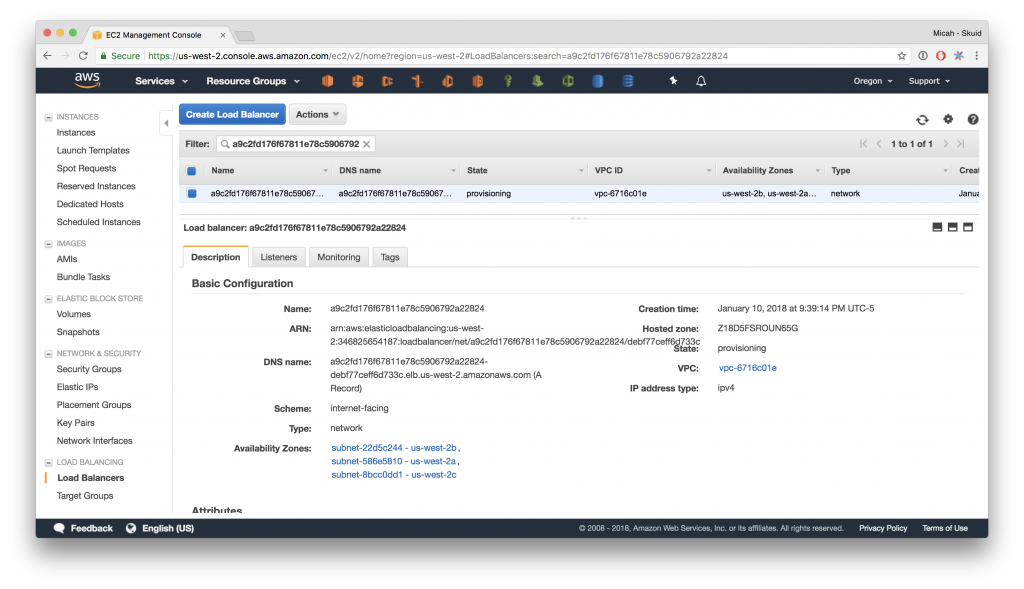Bookmark page with the star icon

(902, 56)
